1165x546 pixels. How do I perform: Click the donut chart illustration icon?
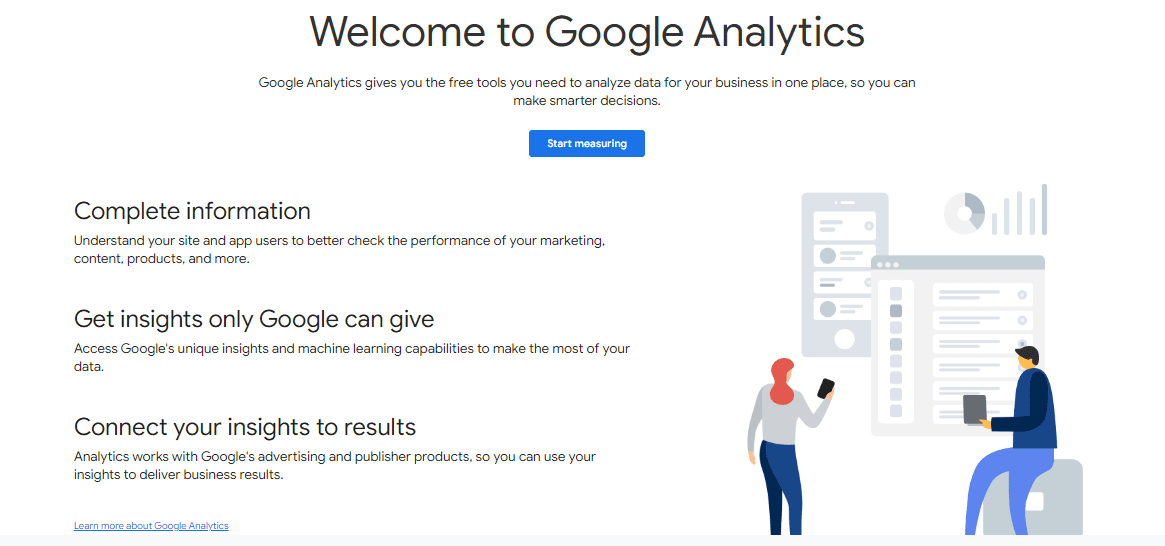(x=964, y=213)
